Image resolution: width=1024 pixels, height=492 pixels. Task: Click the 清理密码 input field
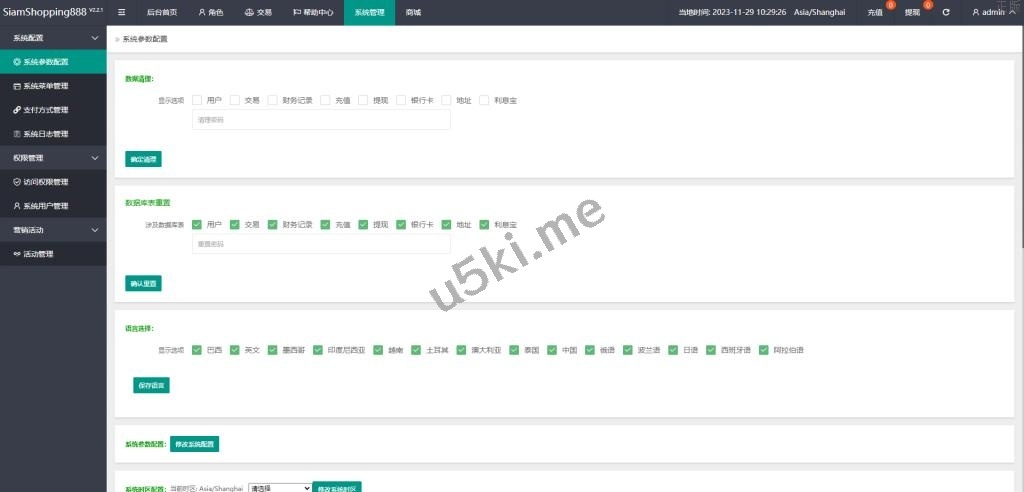coord(320,120)
